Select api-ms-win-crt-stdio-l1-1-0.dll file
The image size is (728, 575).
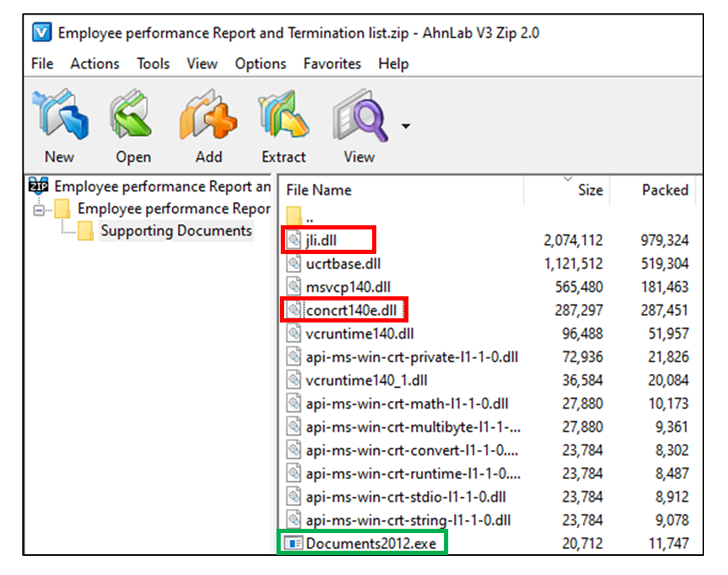tap(406, 497)
